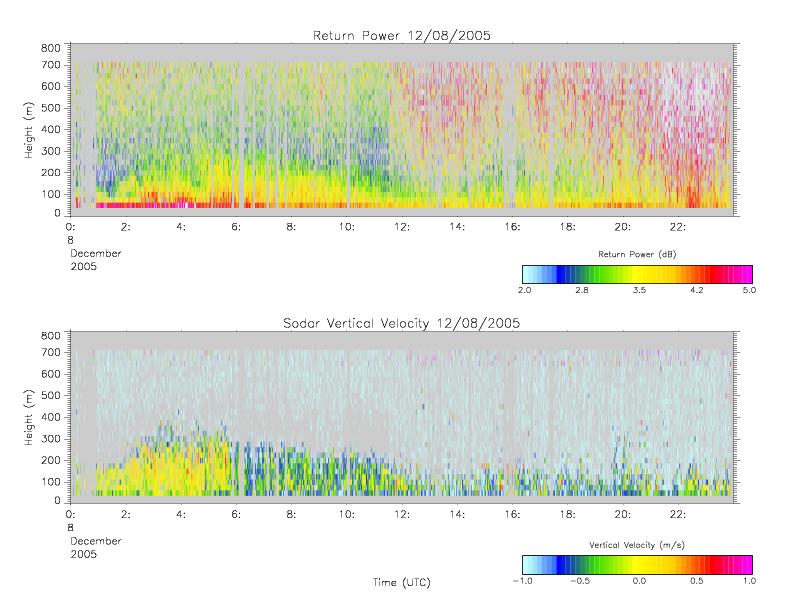Click '2005' year label below Vertical Velocity plot
The width and height of the screenshot is (791, 611).
pyautogui.click(x=83, y=554)
